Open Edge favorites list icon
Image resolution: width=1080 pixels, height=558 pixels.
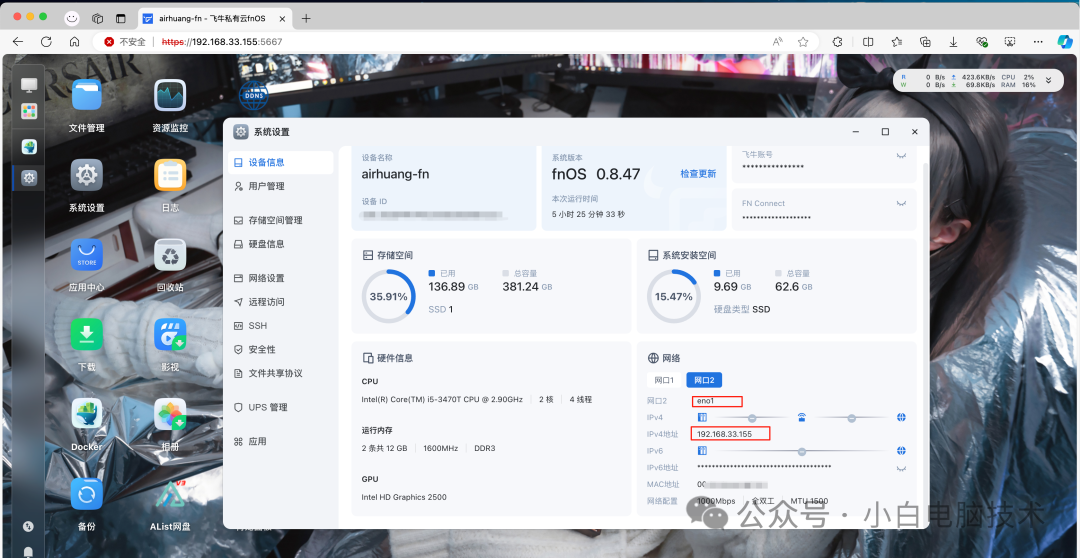[897, 41]
